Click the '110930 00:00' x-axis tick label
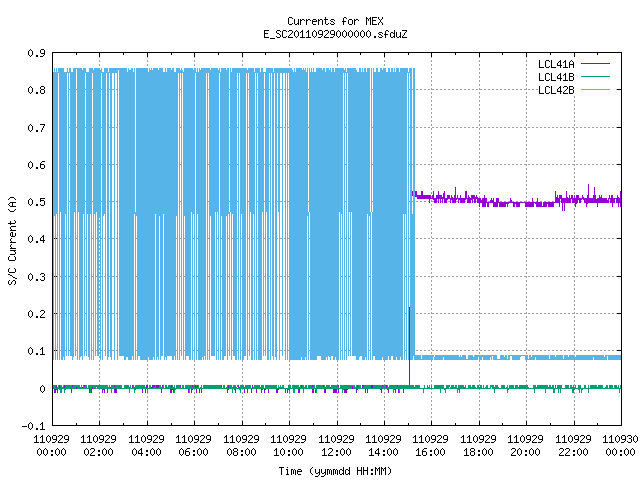This screenshot has height=480, width=640. click(x=620, y=446)
